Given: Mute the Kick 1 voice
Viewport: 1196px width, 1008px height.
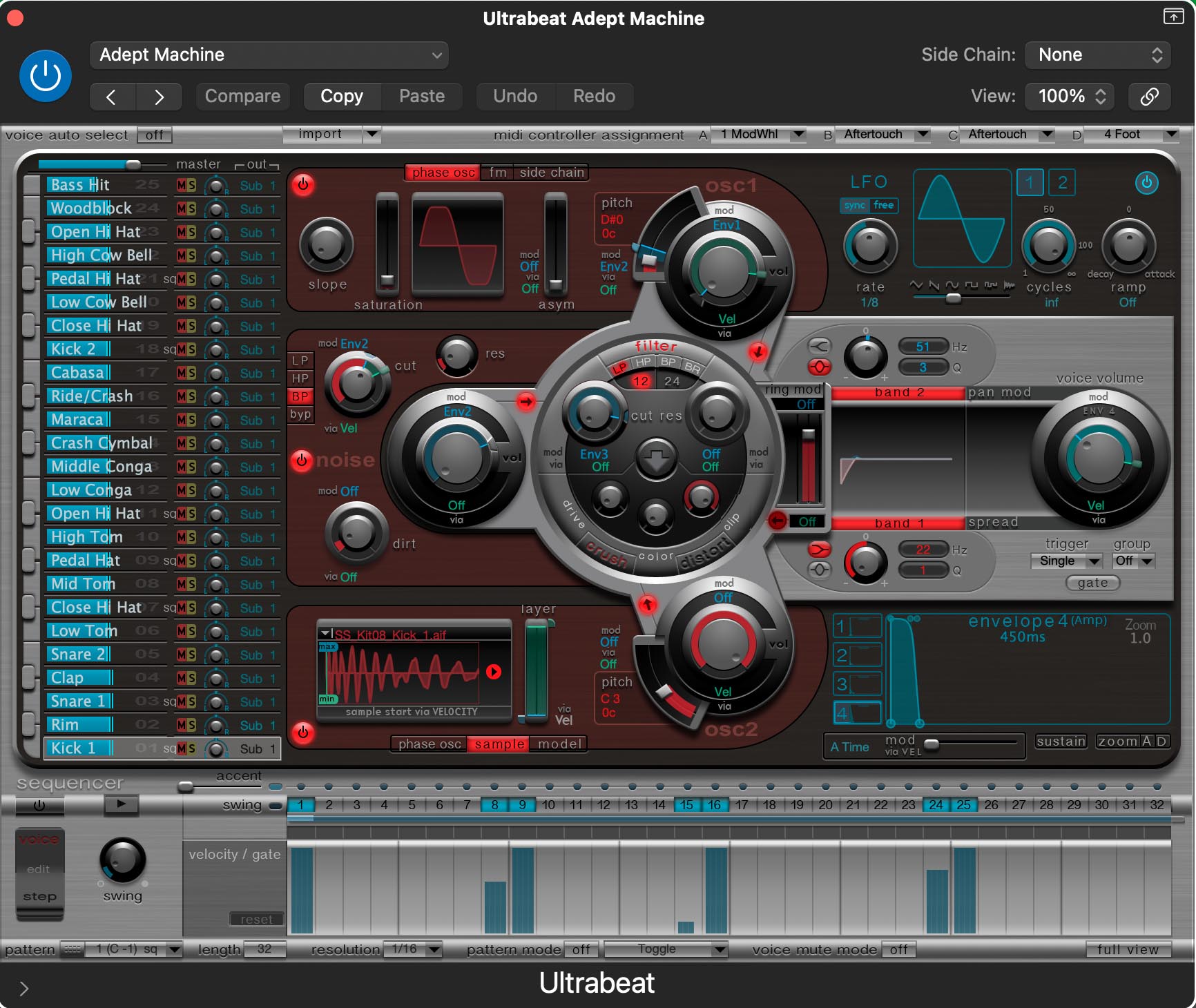Looking at the screenshot, I should 182,748.
